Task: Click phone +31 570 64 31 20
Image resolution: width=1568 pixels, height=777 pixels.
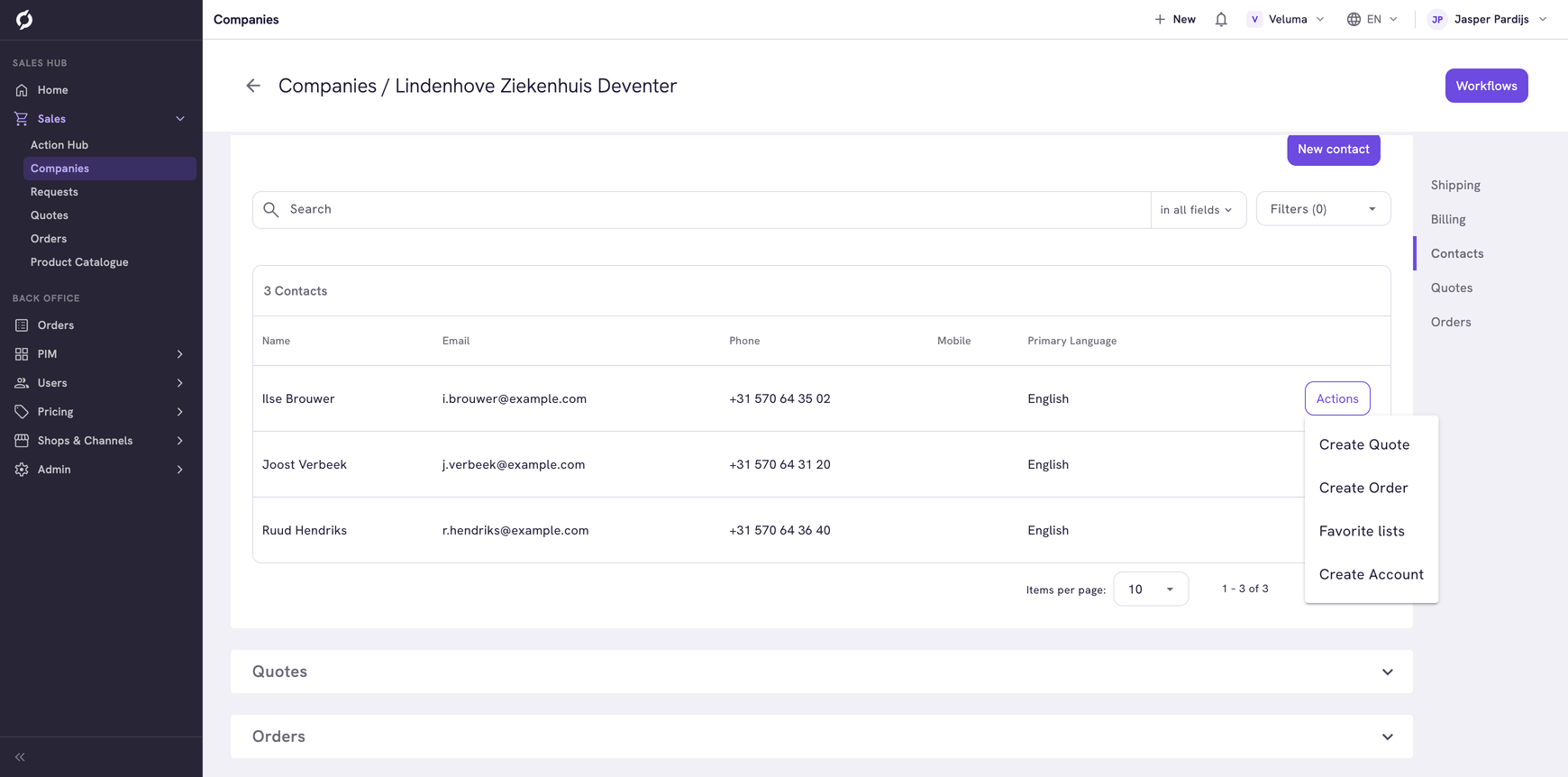Action: pos(779,464)
